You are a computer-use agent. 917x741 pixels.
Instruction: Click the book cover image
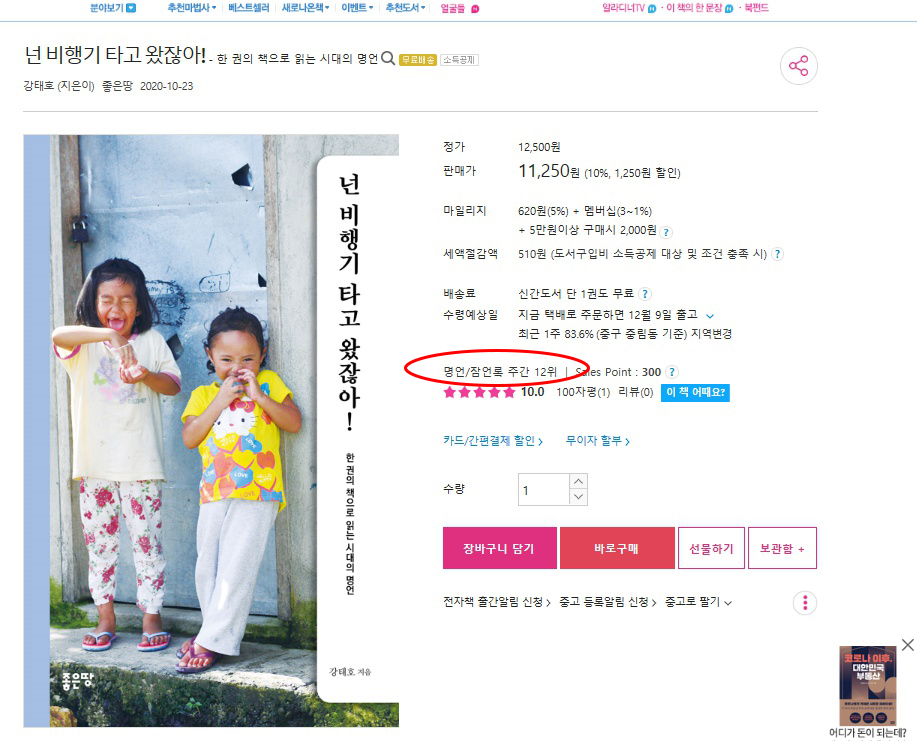click(x=211, y=431)
